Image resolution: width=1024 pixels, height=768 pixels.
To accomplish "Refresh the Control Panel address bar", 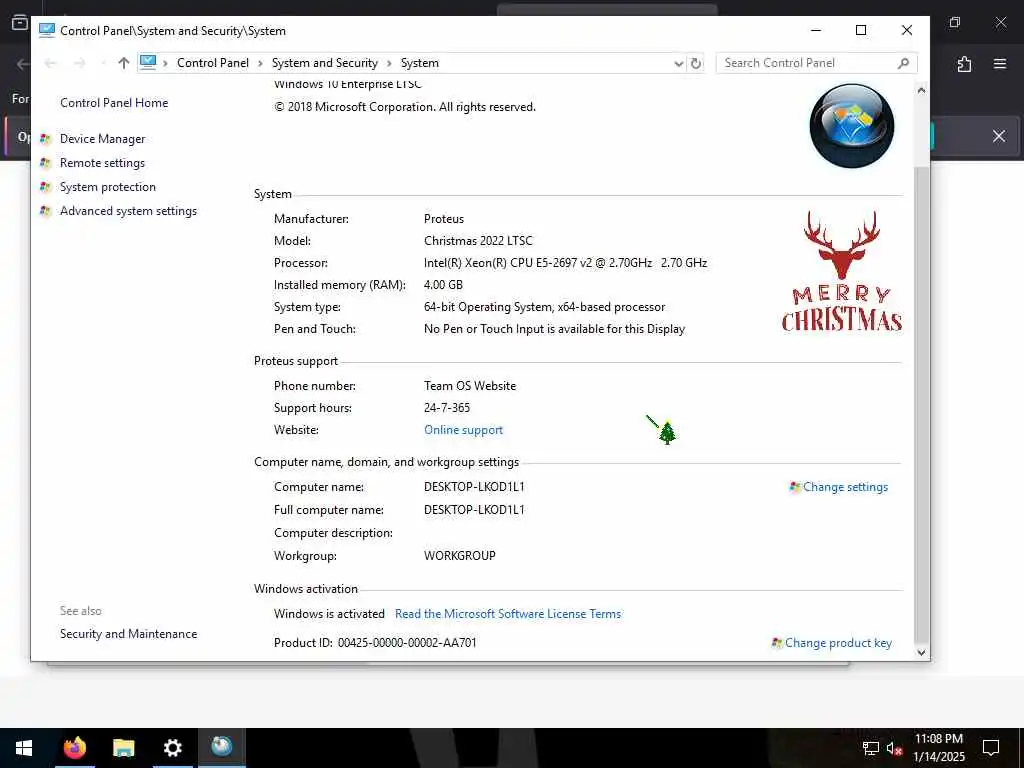I will click(696, 63).
